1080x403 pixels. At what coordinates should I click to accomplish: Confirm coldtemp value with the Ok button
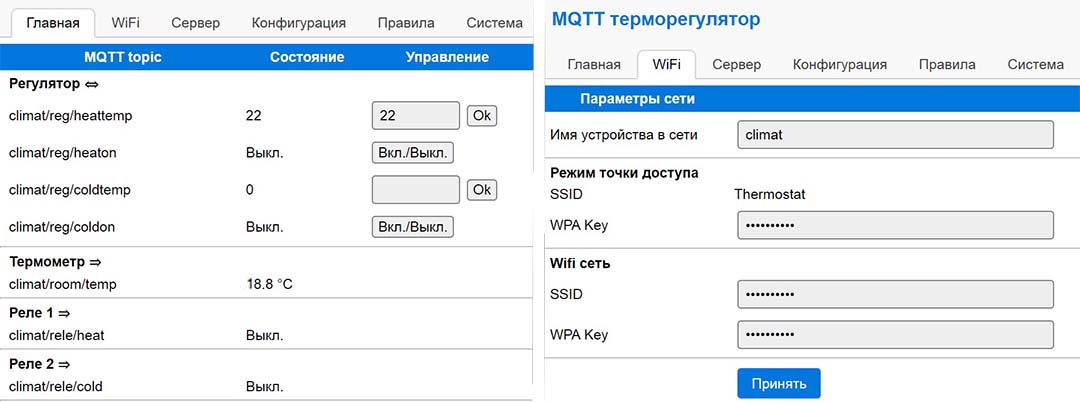[x=481, y=189]
